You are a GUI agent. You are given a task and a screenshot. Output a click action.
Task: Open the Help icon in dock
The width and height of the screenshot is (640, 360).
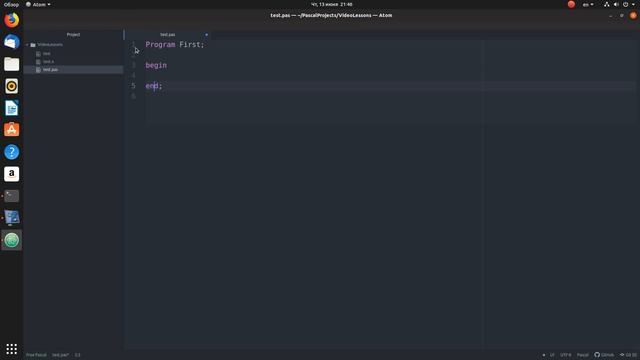click(11, 152)
